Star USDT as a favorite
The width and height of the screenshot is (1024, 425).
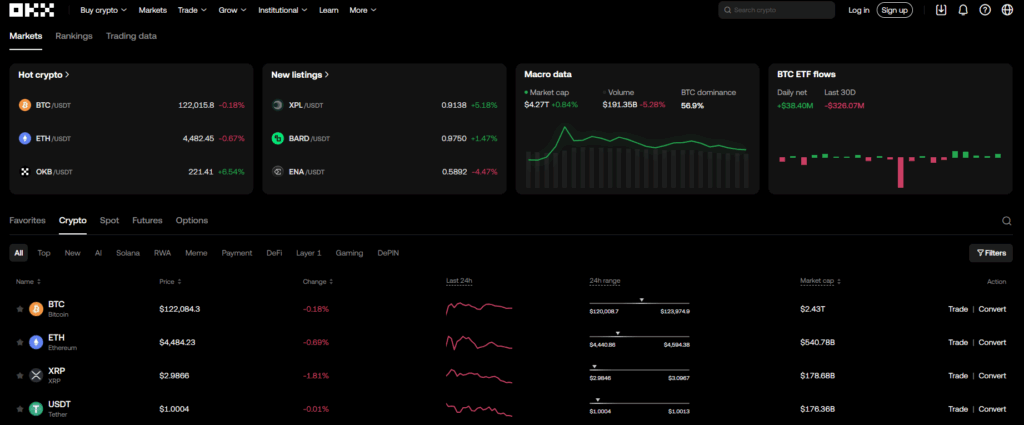(x=19, y=408)
